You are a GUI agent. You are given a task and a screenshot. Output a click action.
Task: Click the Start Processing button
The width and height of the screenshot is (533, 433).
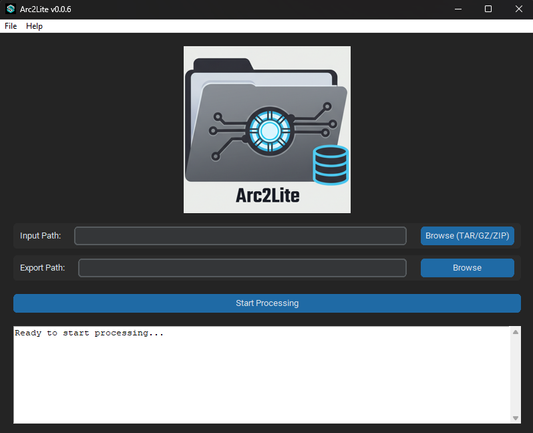(267, 303)
